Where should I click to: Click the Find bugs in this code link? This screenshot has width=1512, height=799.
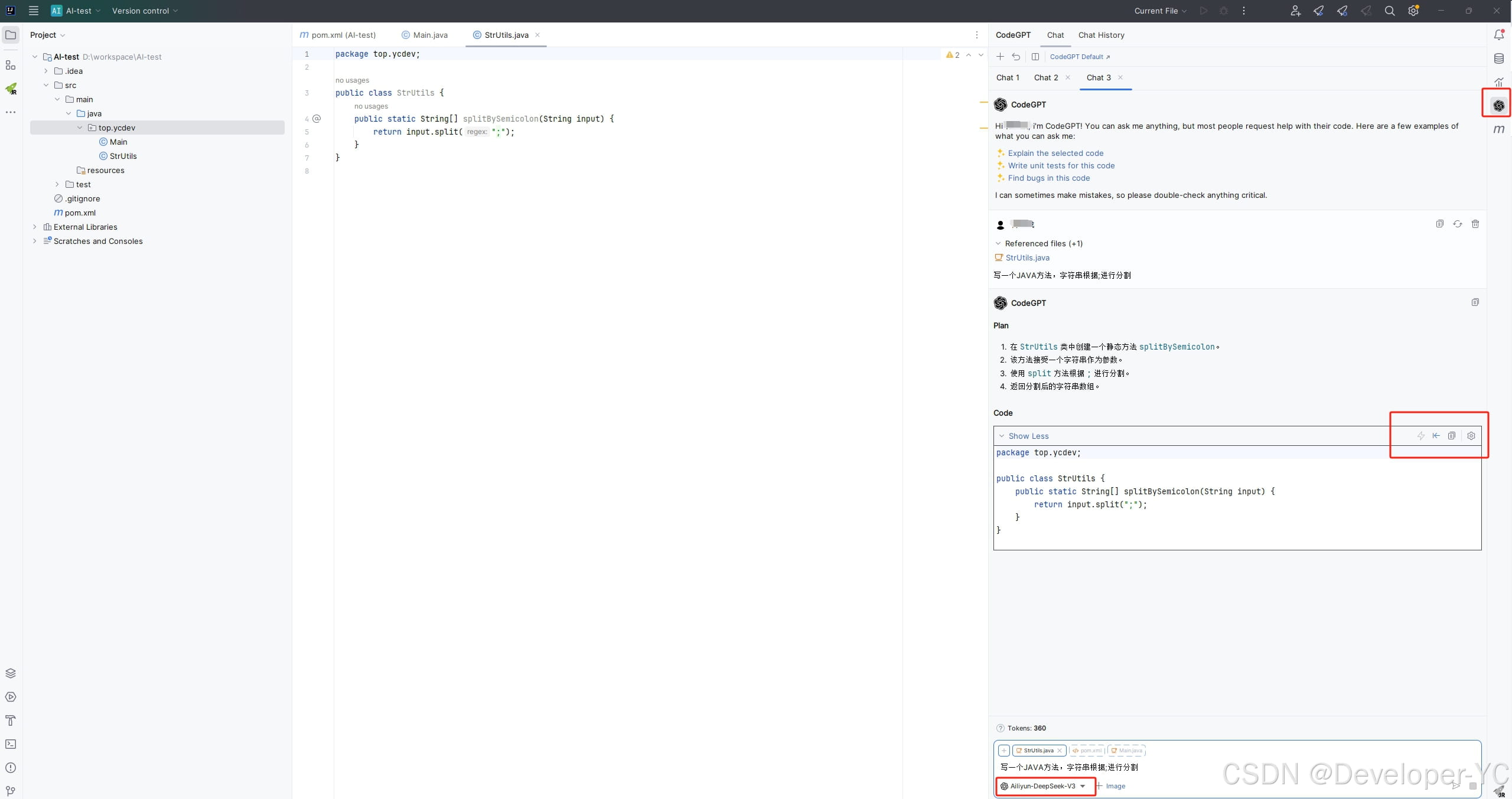(x=1048, y=178)
